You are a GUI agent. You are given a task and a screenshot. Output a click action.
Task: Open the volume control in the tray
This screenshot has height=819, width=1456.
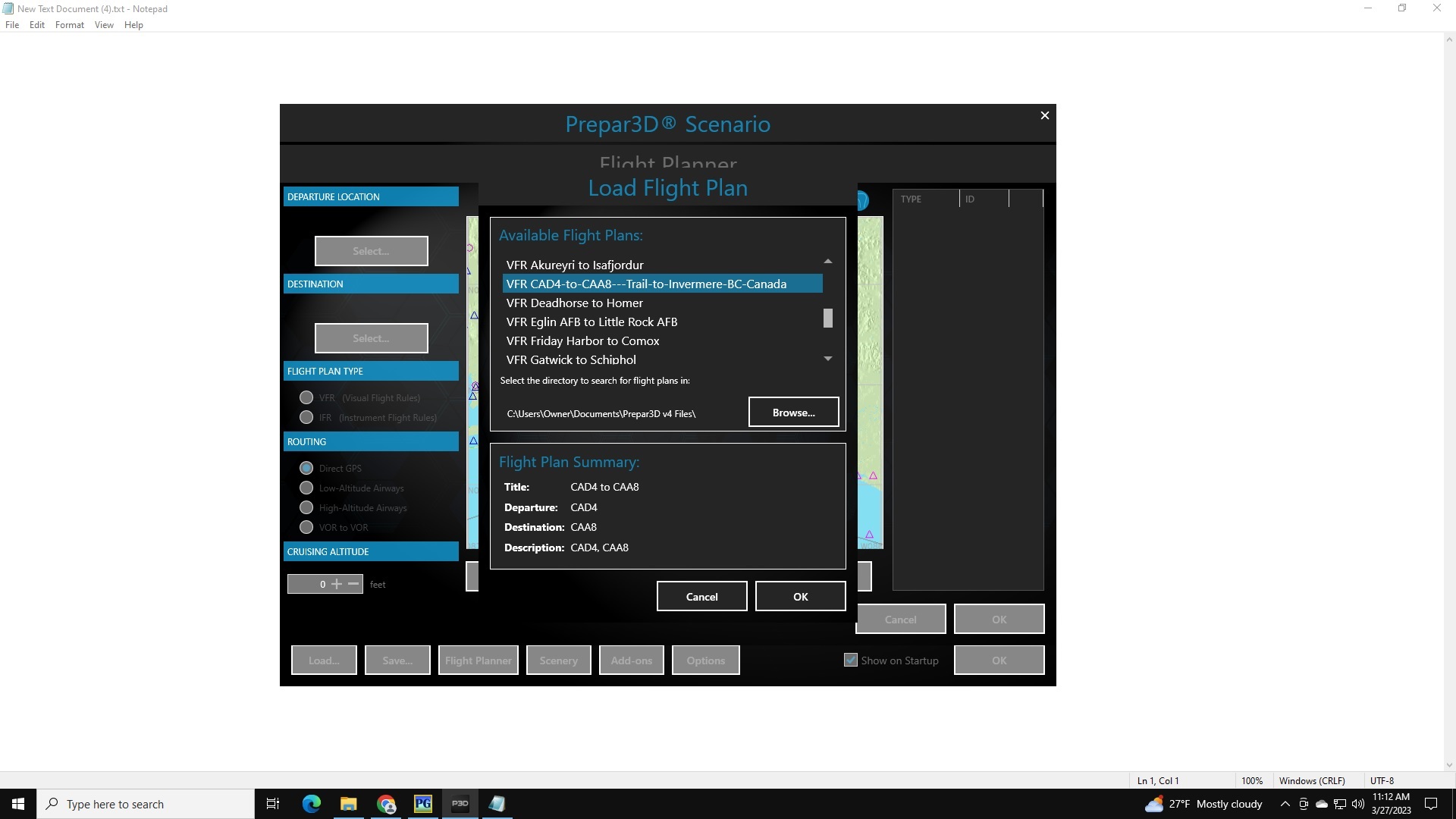[x=1358, y=804]
